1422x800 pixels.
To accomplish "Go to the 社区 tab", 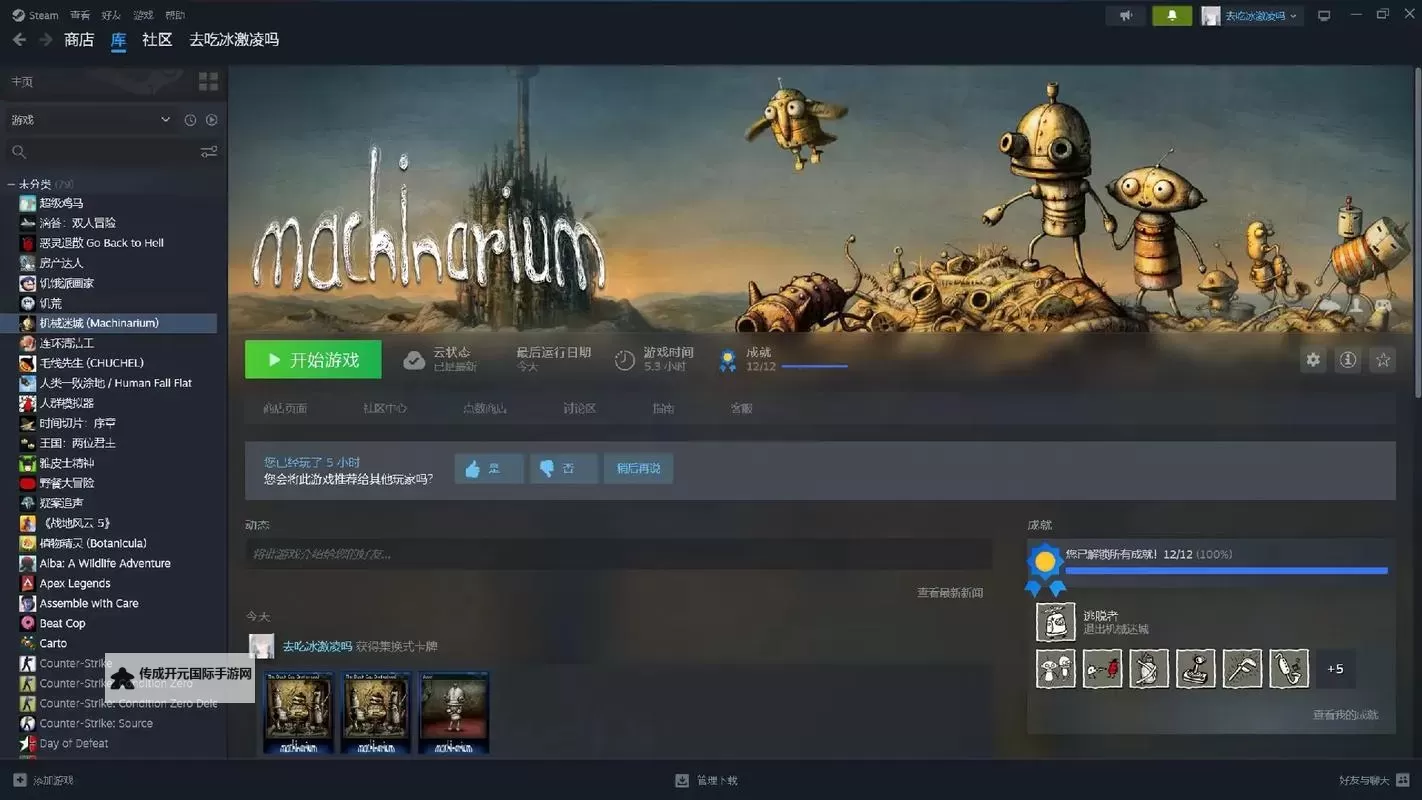I will click(157, 40).
